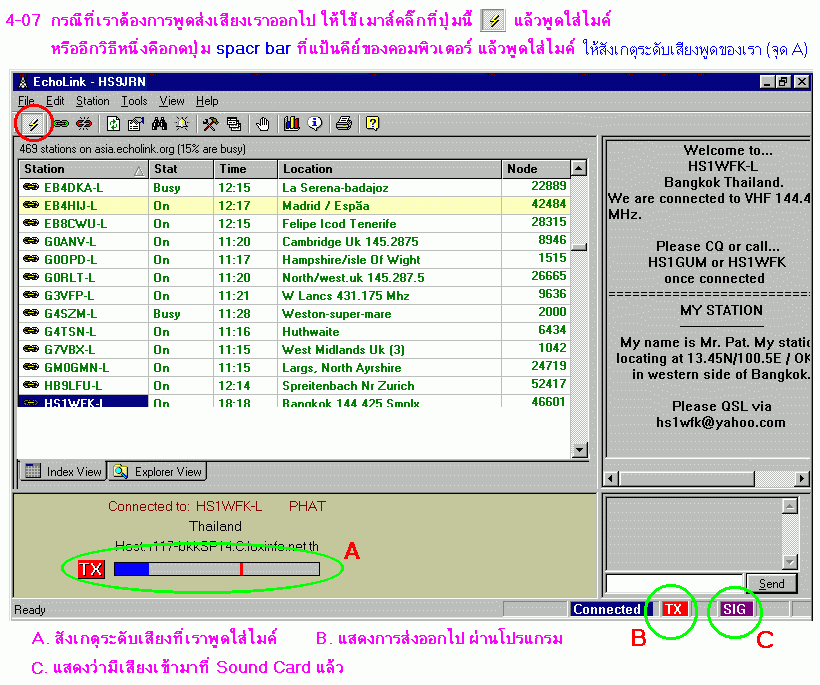Viewport: 820px width, 685px height.
Task: Open the Station menu
Action: point(93,101)
